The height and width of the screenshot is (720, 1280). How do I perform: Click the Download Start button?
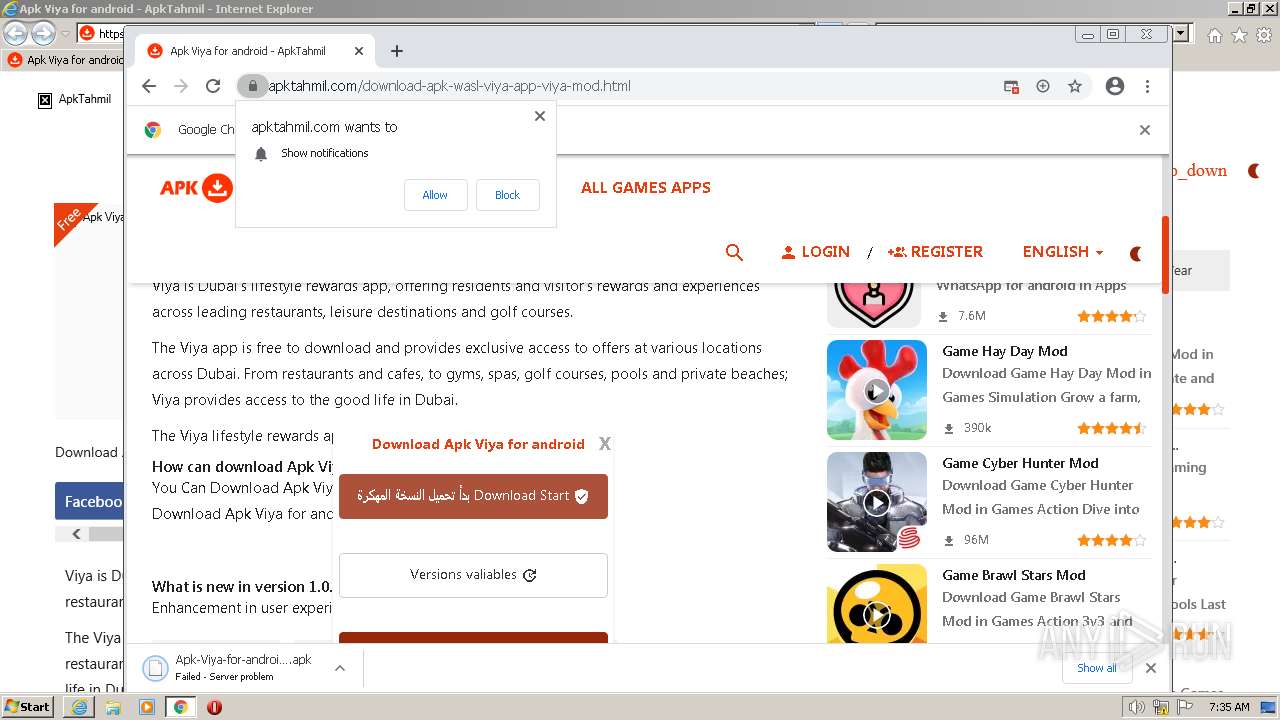[x=473, y=496]
